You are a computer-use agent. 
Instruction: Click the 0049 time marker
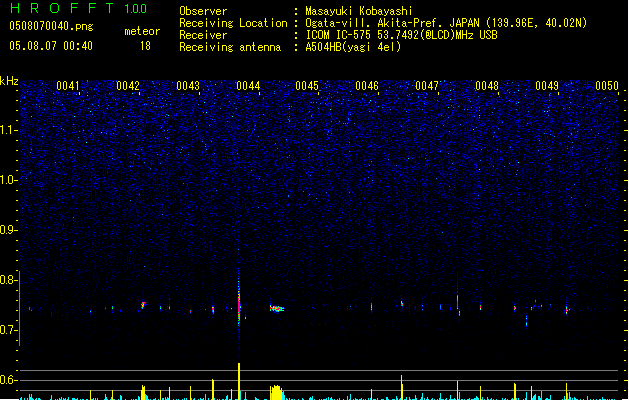point(547,86)
